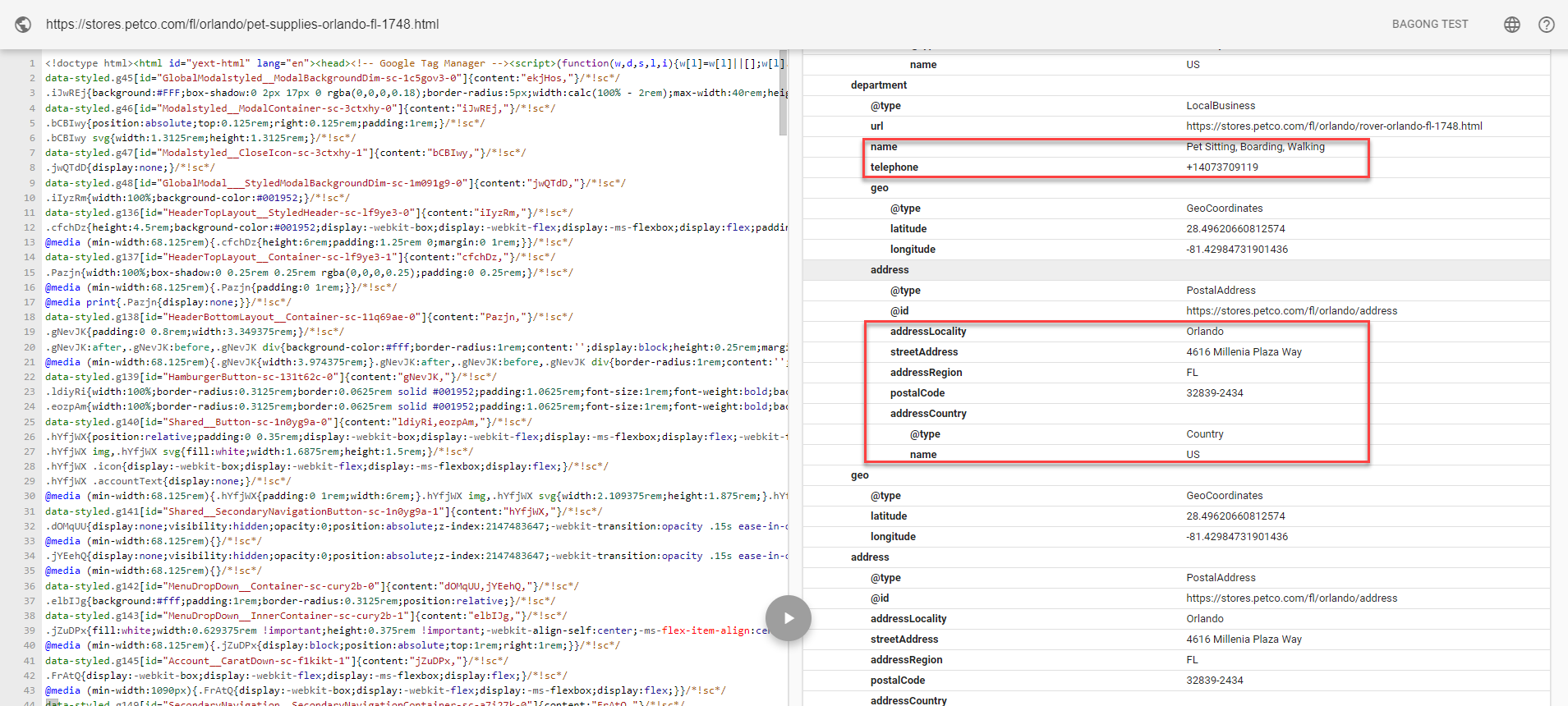
Task: Click the first streetAddress property label
Action: 924,352
